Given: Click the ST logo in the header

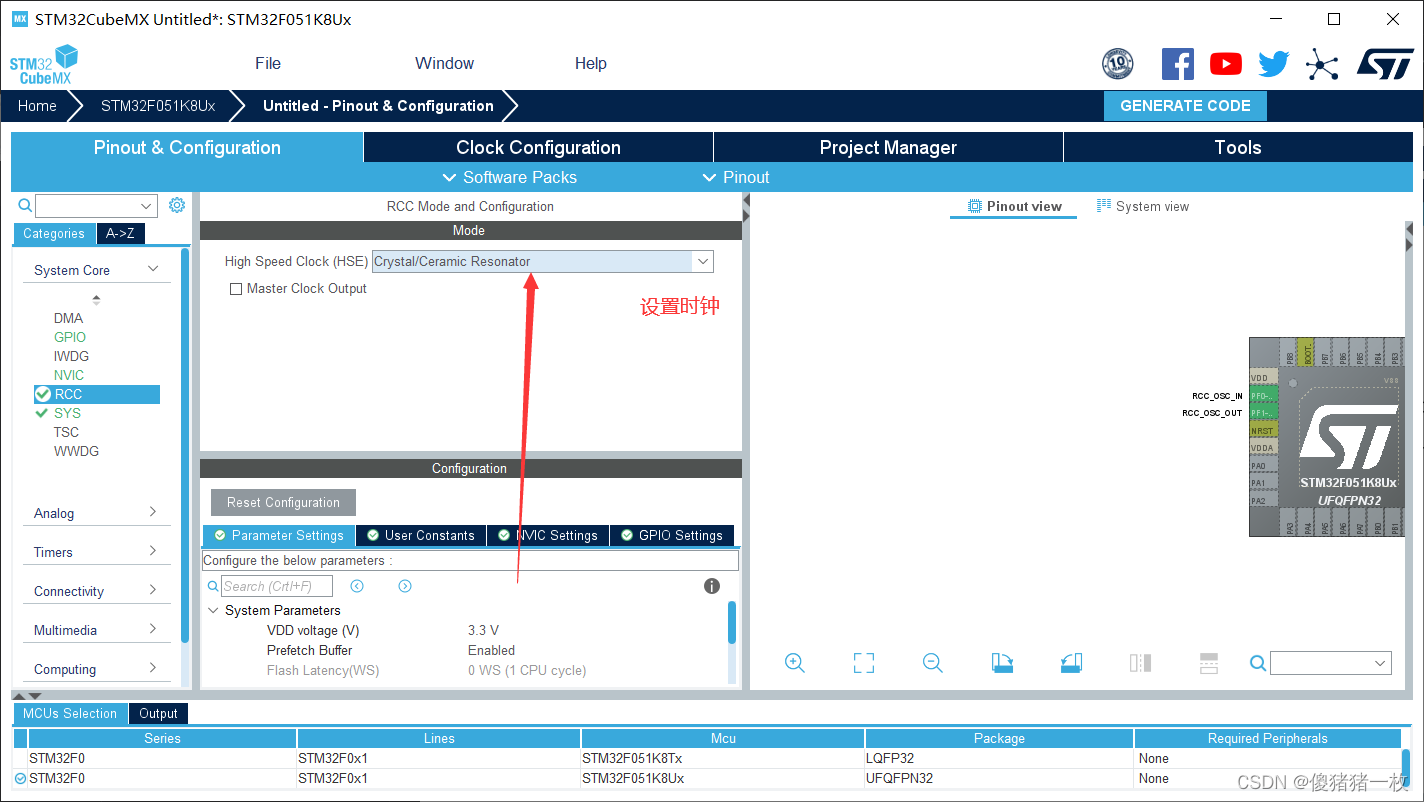Looking at the screenshot, I should pyautogui.click(x=1385, y=63).
